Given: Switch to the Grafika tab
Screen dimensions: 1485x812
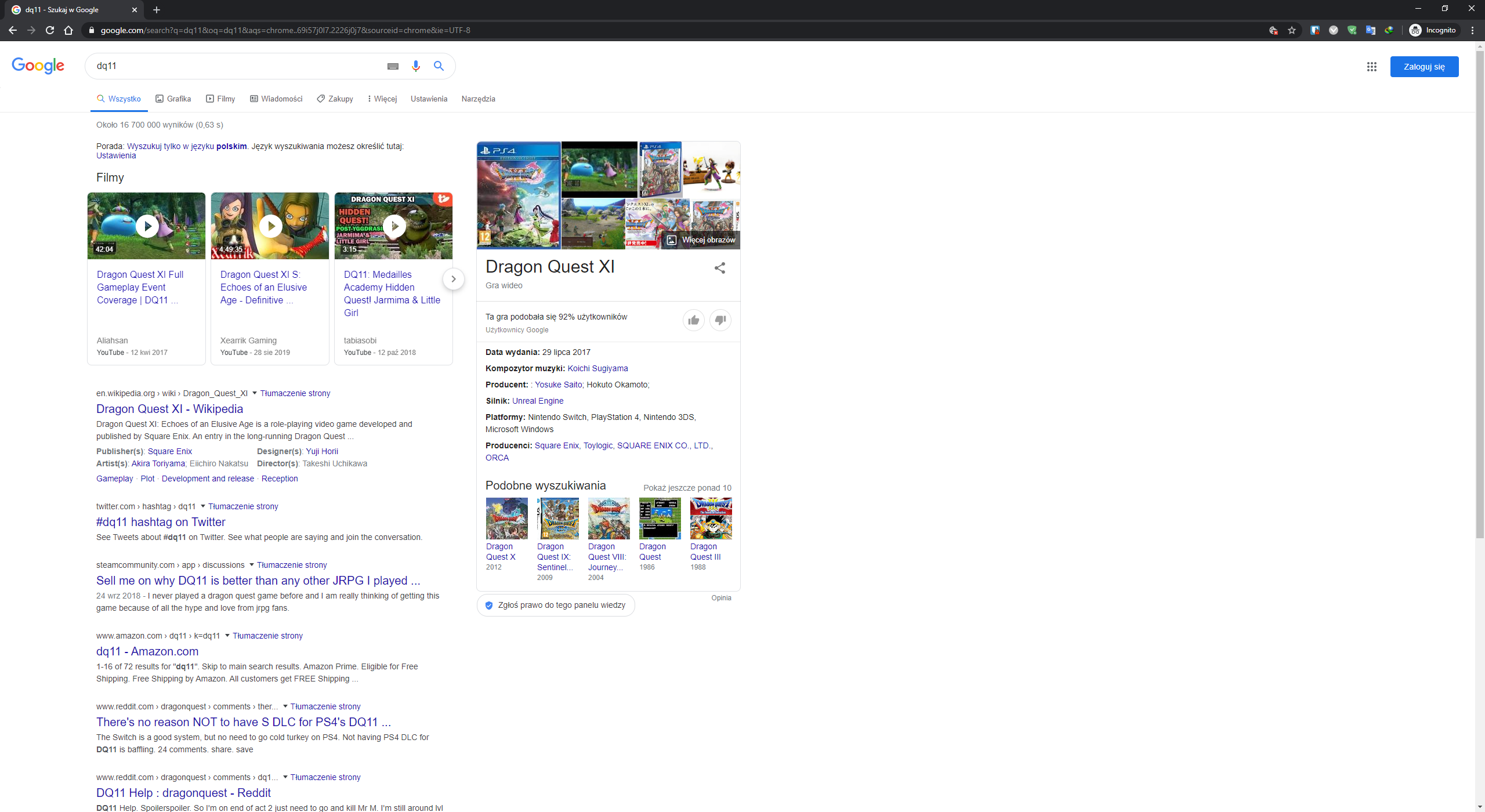Looking at the screenshot, I should (173, 99).
